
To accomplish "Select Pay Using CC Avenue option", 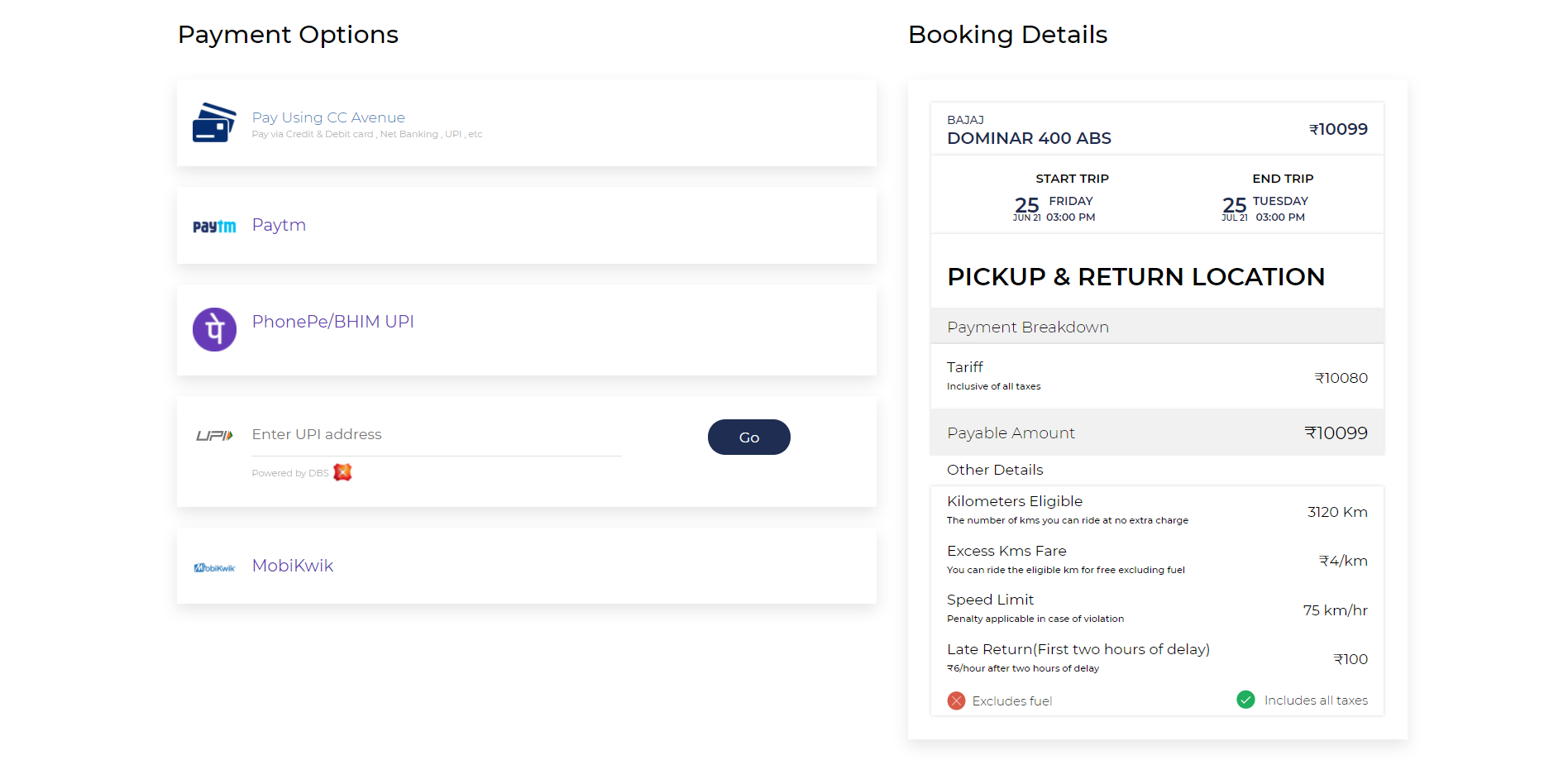I will [x=328, y=117].
